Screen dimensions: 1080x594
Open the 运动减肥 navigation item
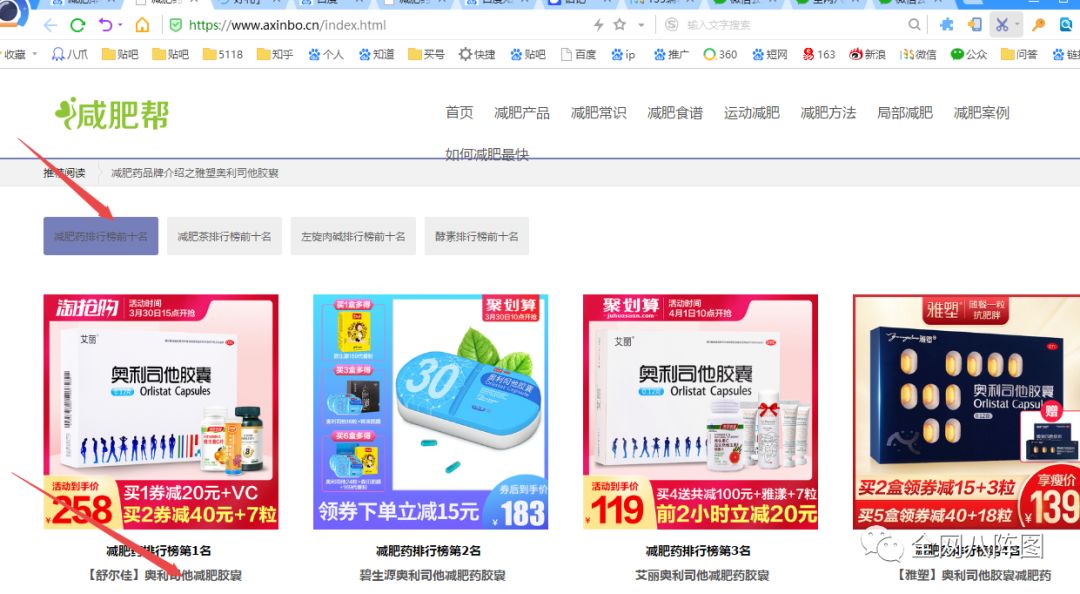click(x=751, y=113)
